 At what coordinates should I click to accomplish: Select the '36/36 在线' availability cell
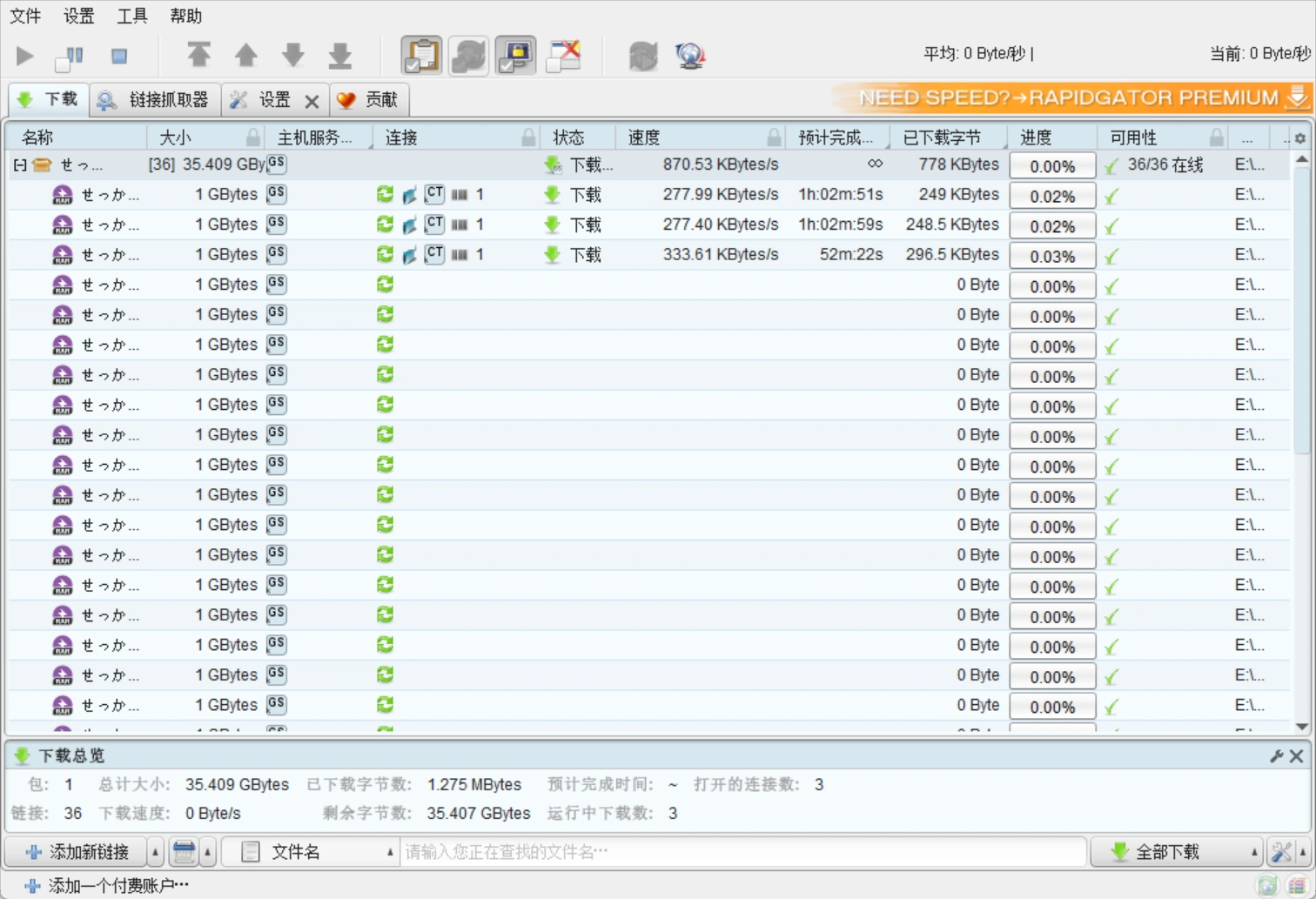[x=1165, y=164]
